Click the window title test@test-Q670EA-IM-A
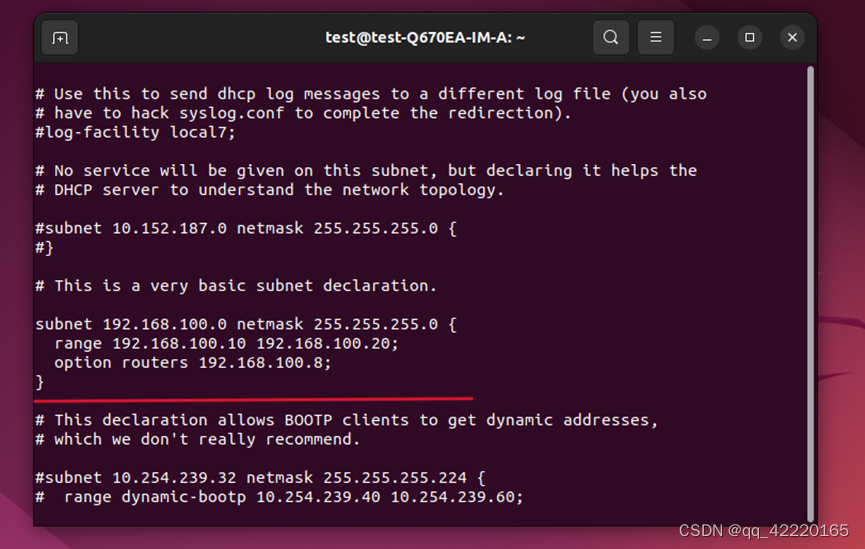This screenshot has height=549, width=865. pyautogui.click(x=425, y=38)
